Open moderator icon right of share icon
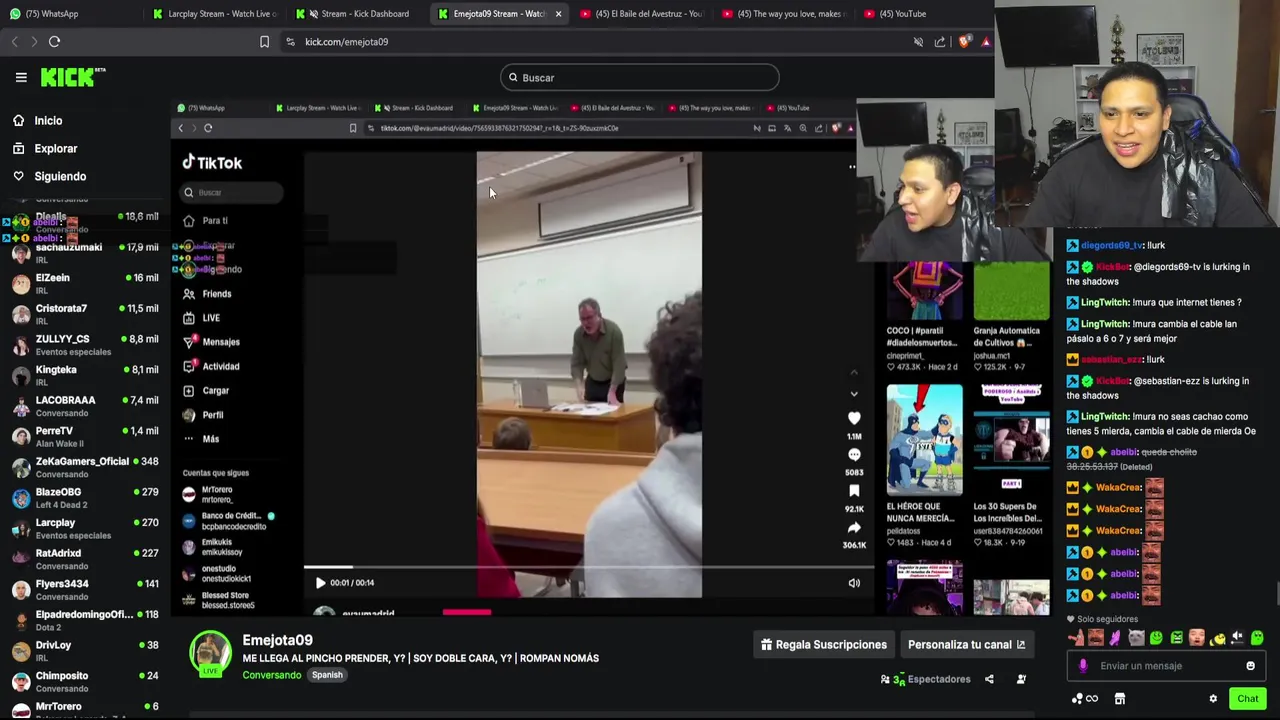 click(x=1021, y=679)
